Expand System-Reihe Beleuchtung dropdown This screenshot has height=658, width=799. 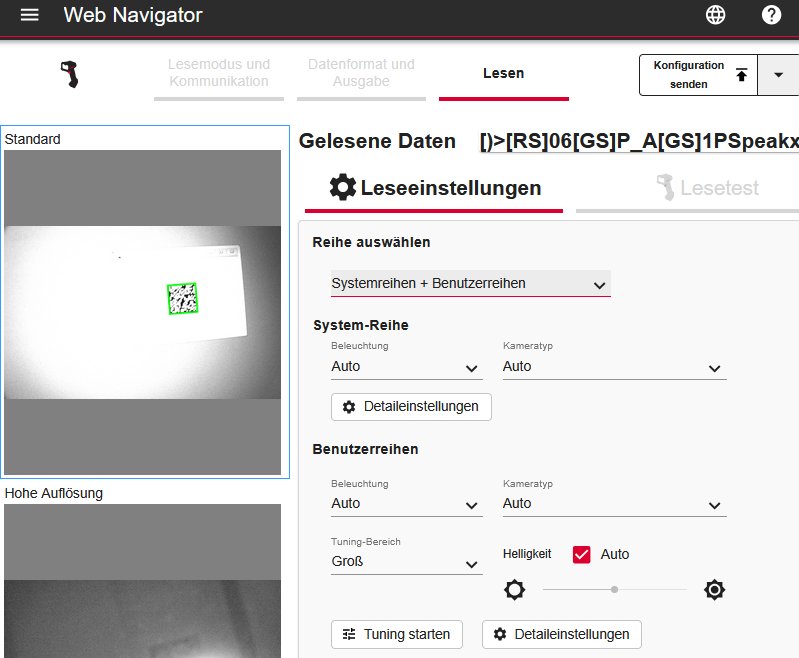click(x=406, y=367)
